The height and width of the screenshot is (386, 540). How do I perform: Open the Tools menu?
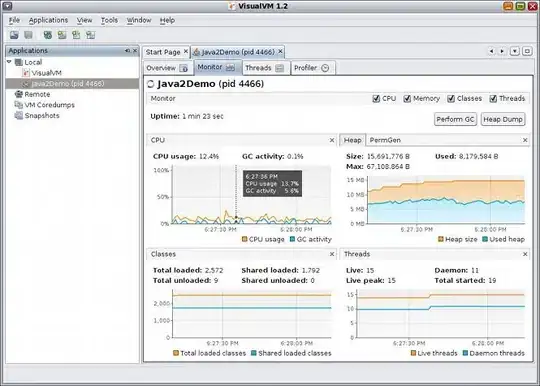point(109,20)
